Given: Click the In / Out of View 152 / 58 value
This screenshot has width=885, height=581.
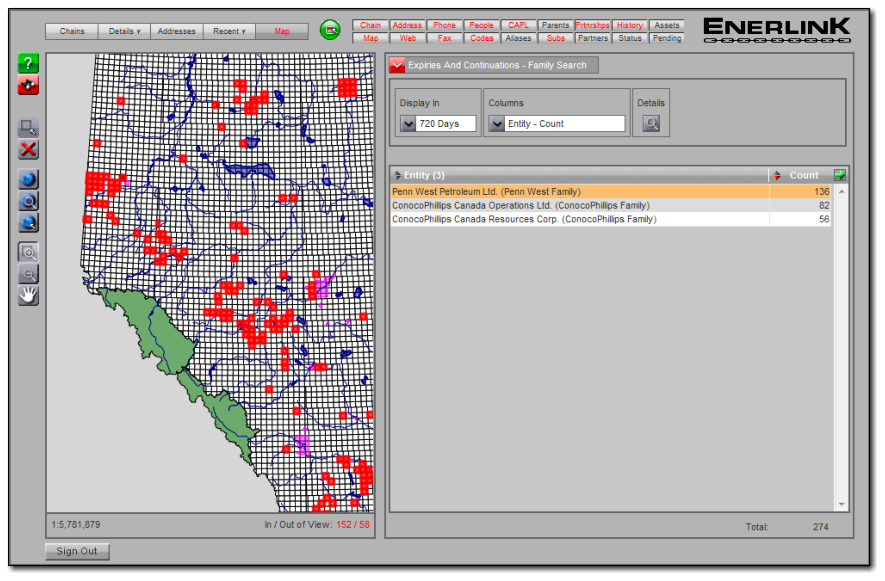Looking at the screenshot, I should pos(353,525).
